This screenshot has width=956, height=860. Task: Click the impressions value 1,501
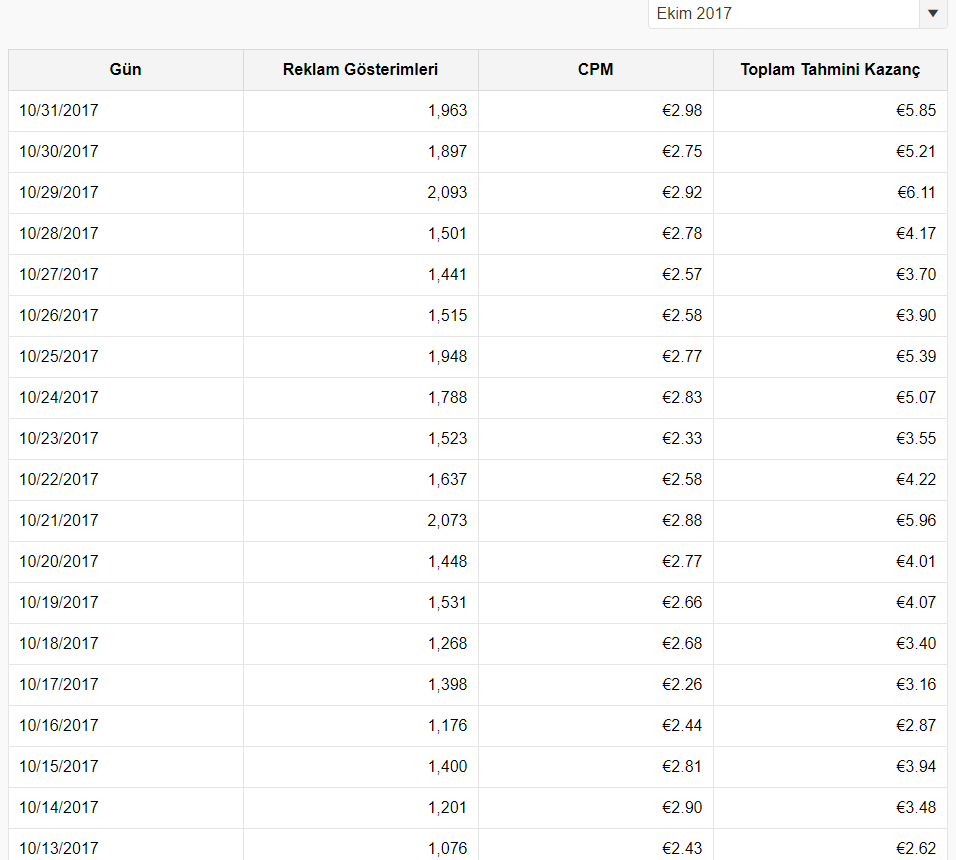[x=448, y=233]
